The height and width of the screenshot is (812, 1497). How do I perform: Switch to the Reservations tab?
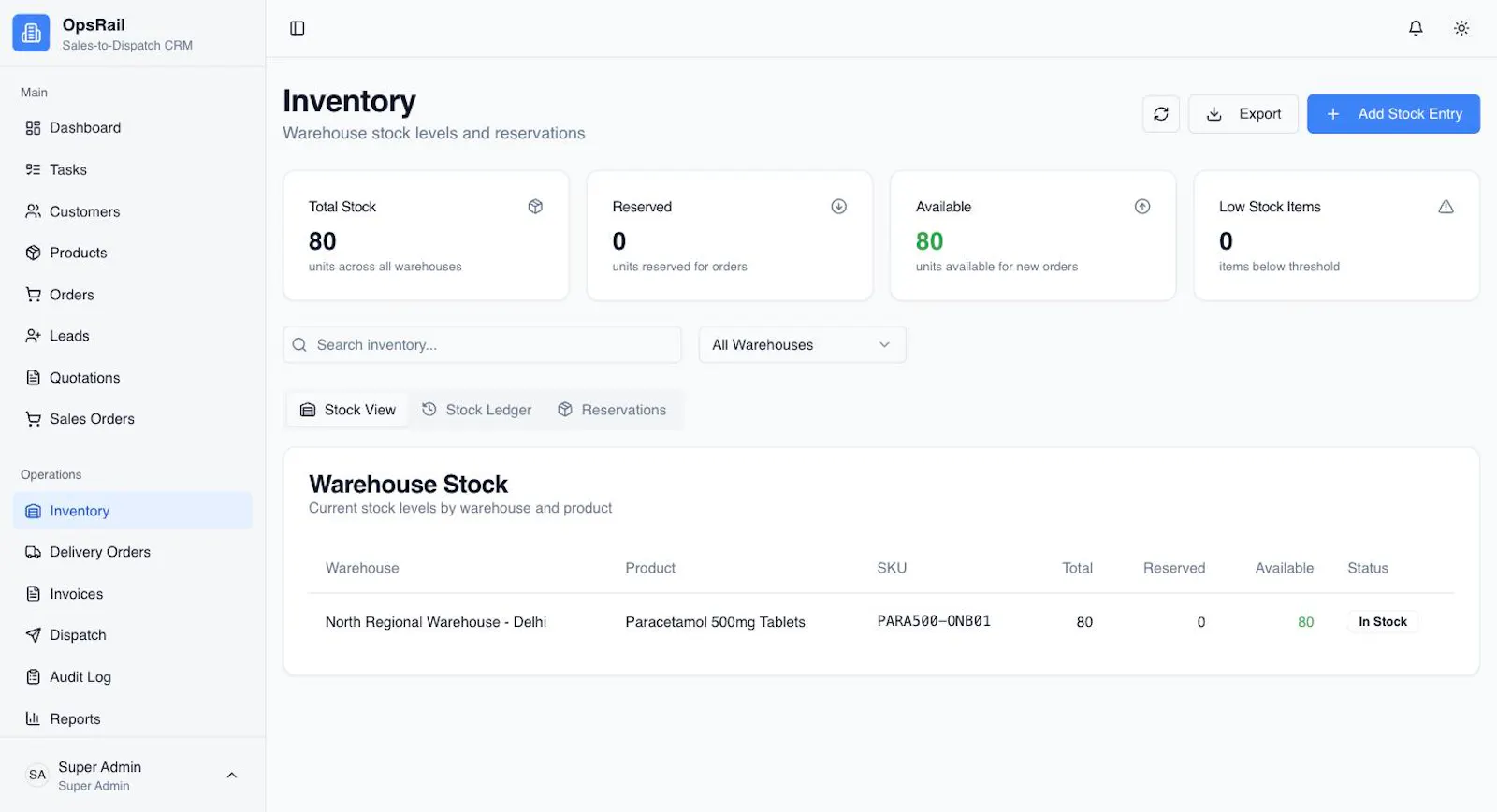point(613,410)
